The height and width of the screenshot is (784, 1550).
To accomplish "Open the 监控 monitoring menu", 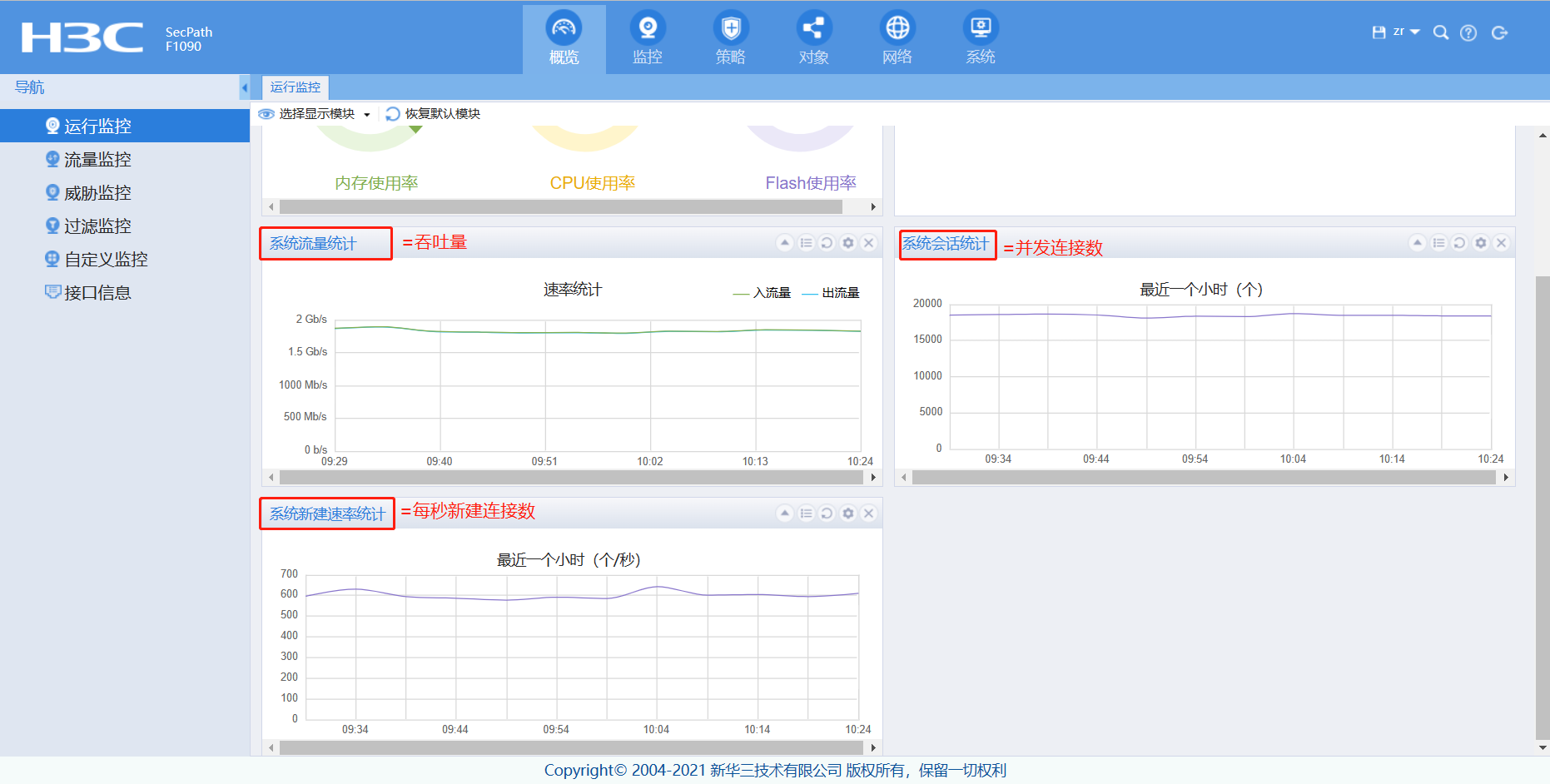I will point(648,39).
